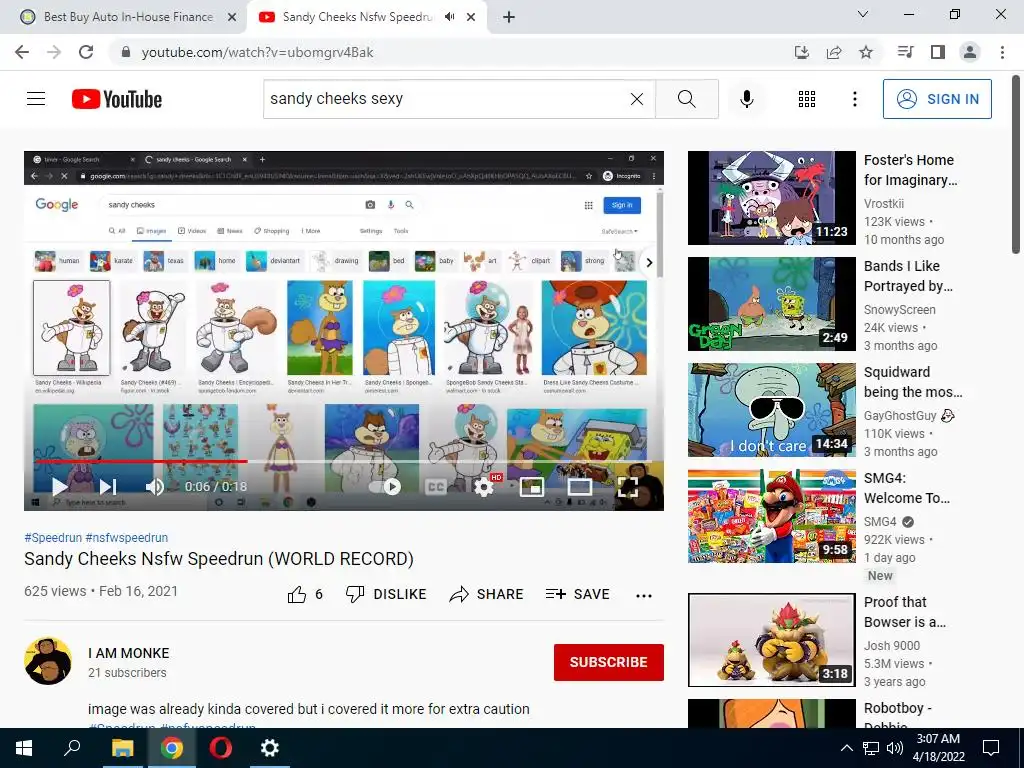Image resolution: width=1024 pixels, height=768 pixels.
Task: Open media controls in Chrome toolbar
Action: click(905, 52)
